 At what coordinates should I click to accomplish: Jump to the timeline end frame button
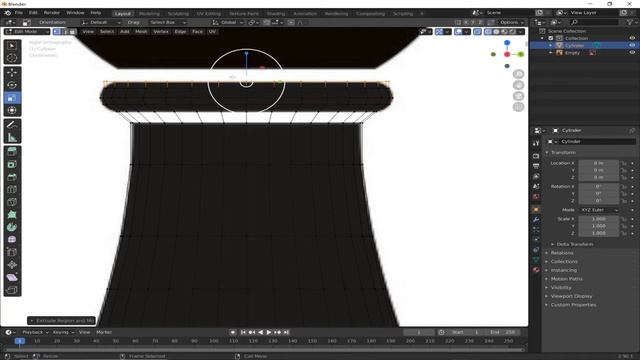[286, 332]
